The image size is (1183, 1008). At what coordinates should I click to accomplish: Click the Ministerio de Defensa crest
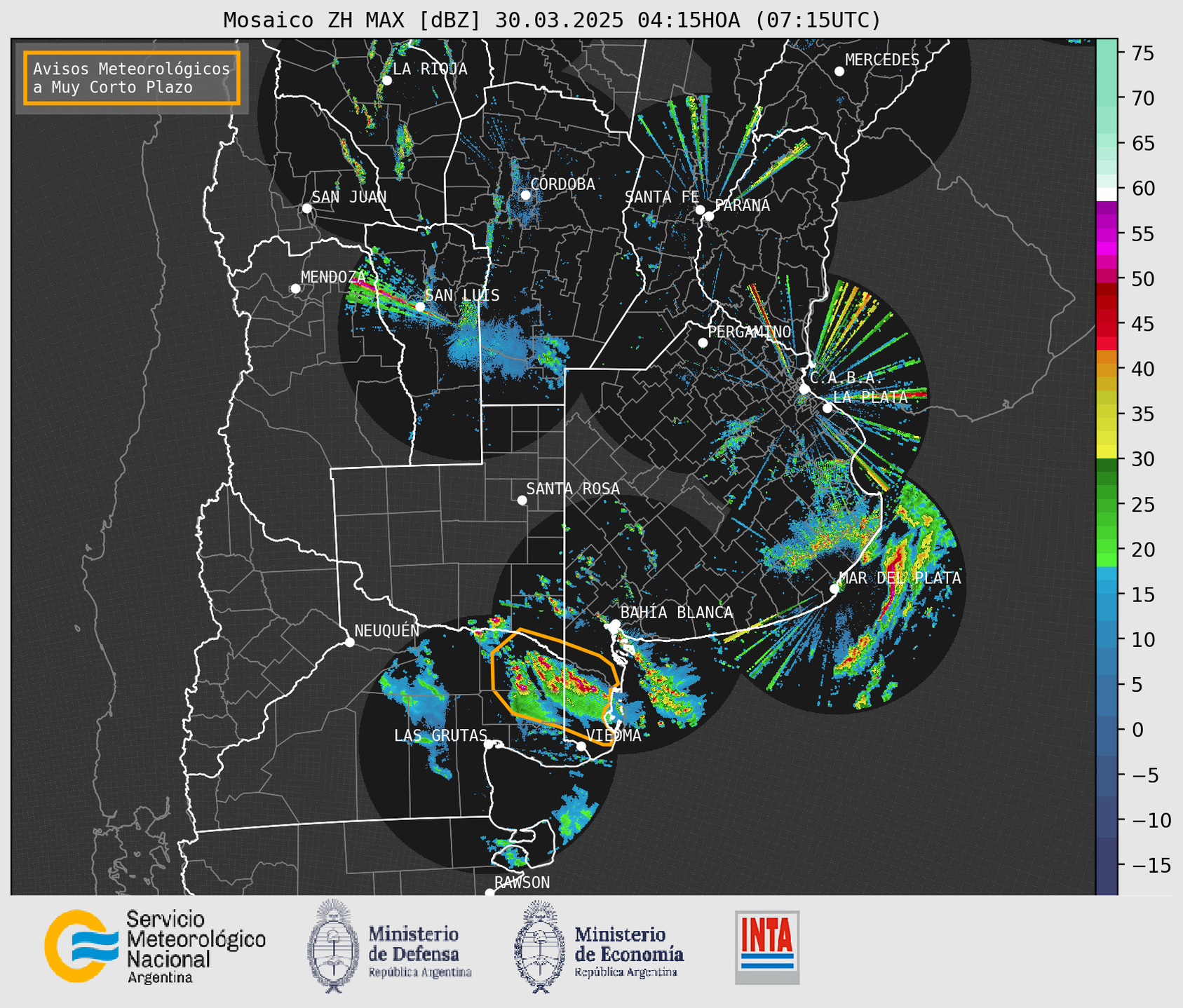(333, 946)
